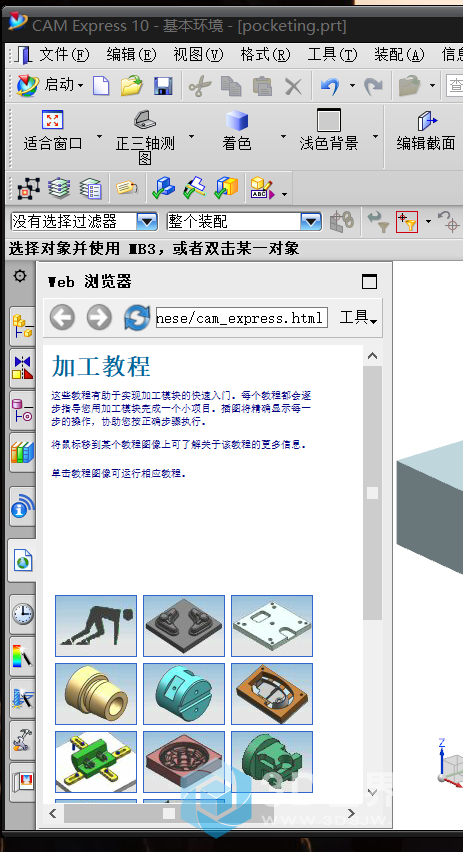Click the Open folder icon

(132, 86)
